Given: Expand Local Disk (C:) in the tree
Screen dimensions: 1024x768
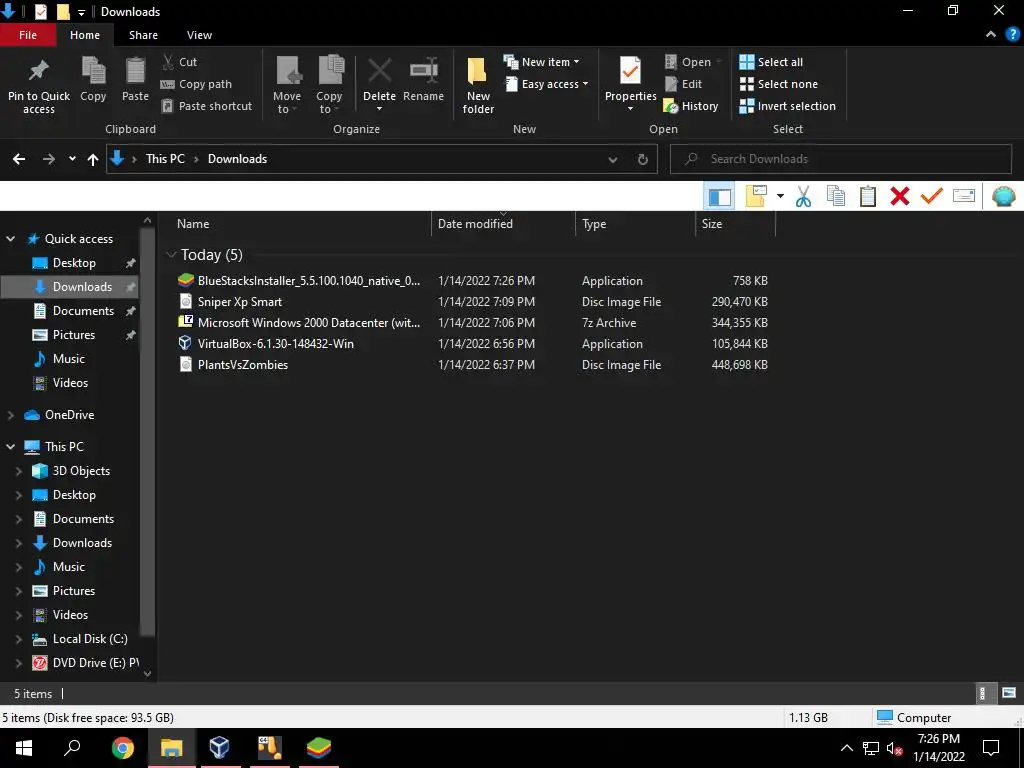Looking at the screenshot, I should coord(19,639).
